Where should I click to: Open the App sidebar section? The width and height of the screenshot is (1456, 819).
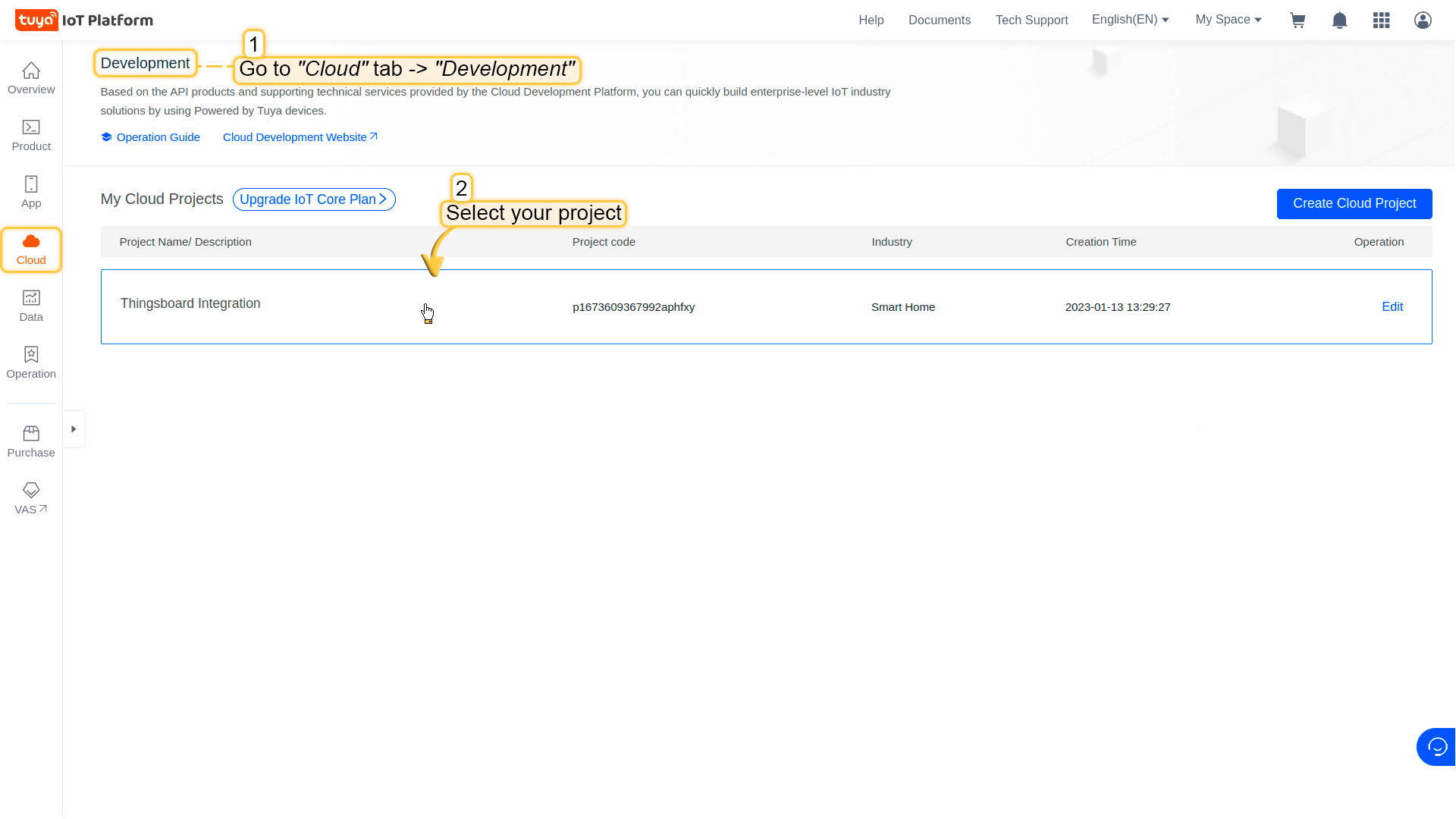(31, 192)
